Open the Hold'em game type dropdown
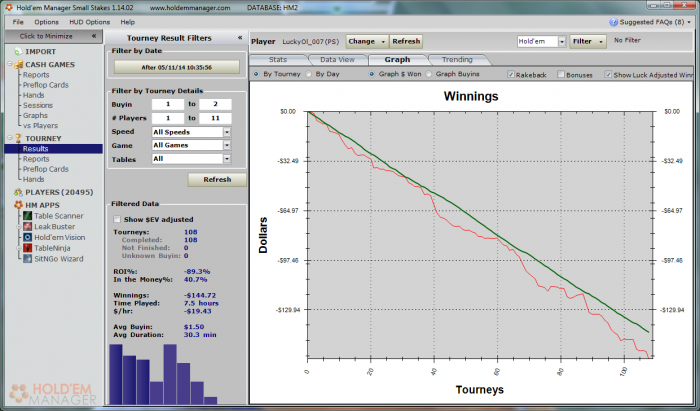Viewport: 700px width, 411px height. coord(562,42)
